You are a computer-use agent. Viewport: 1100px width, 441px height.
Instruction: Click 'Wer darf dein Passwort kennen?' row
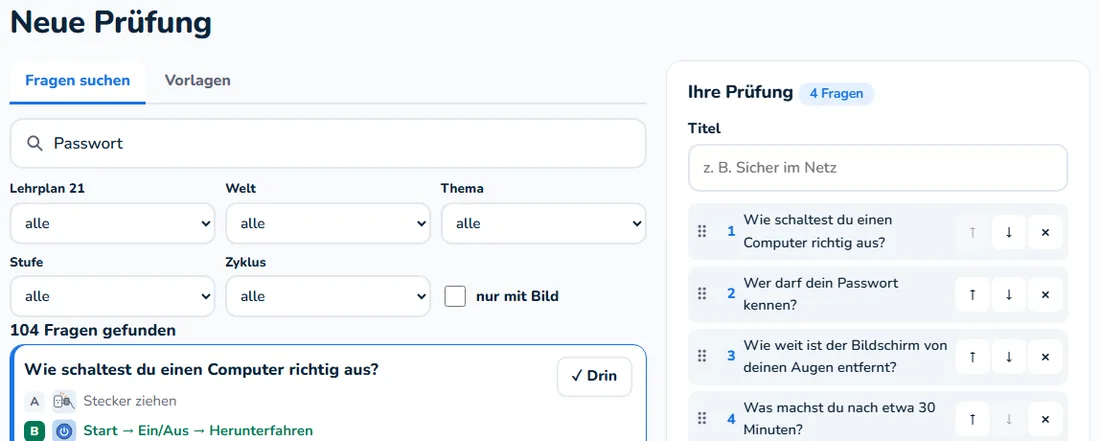click(x=878, y=294)
